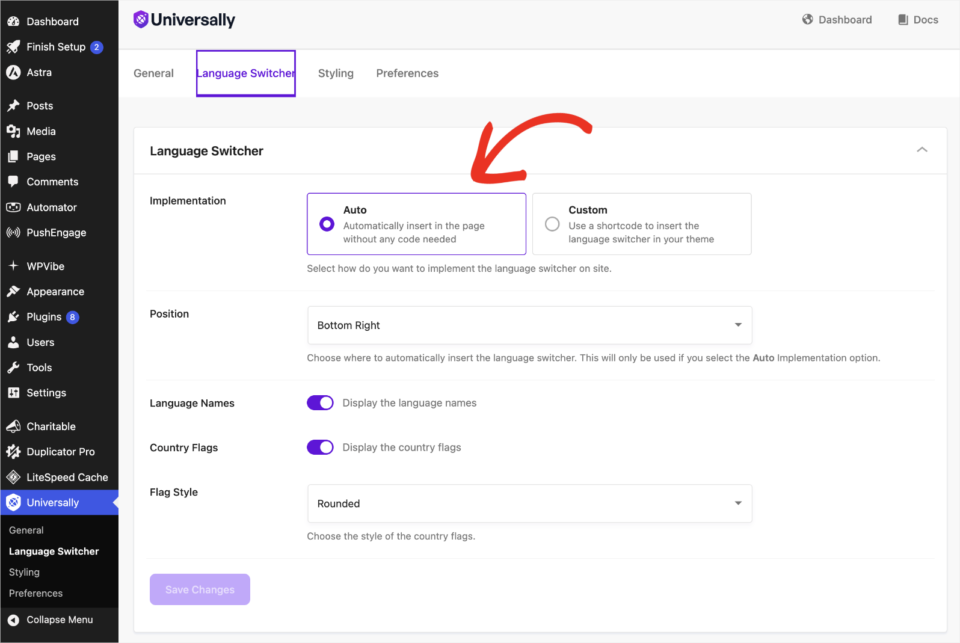Click the Duplicator Pro gear icon
Image resolution: width=960 pixels, height=643 pixels.
(x=13, y=451)
